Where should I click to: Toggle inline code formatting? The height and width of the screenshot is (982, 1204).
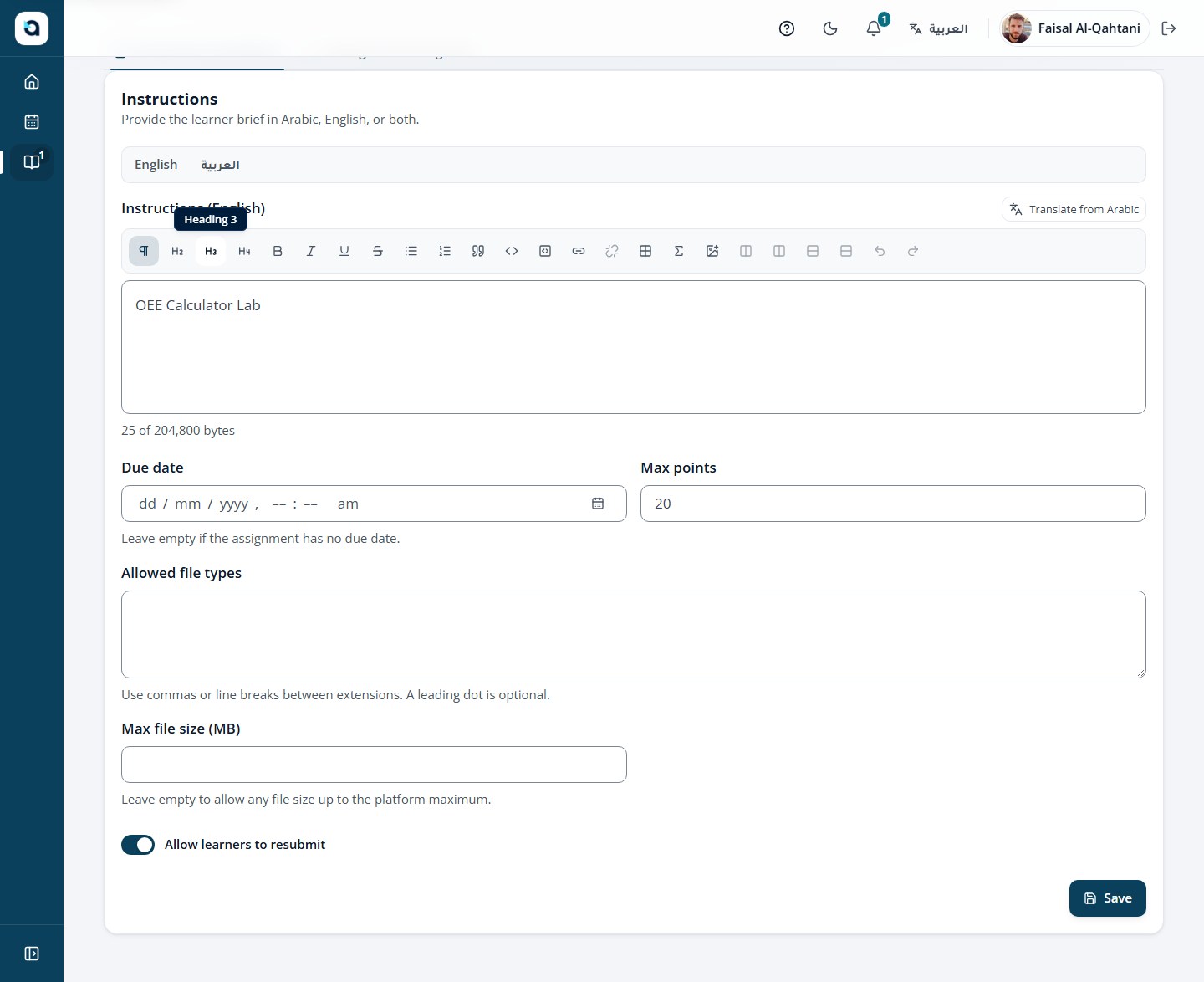coord(512,251)
